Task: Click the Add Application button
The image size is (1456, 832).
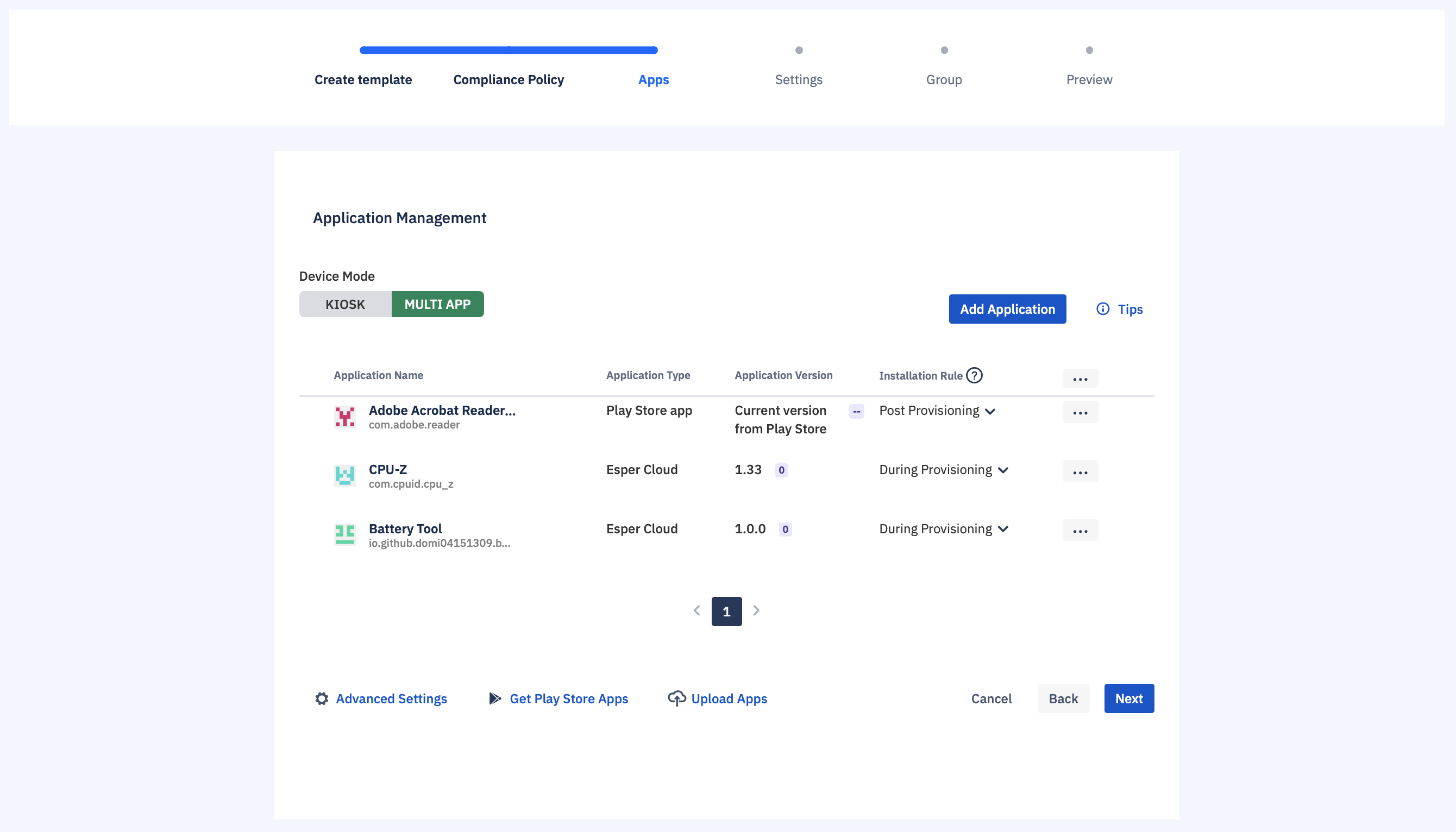Action: tap(1007, 309)
